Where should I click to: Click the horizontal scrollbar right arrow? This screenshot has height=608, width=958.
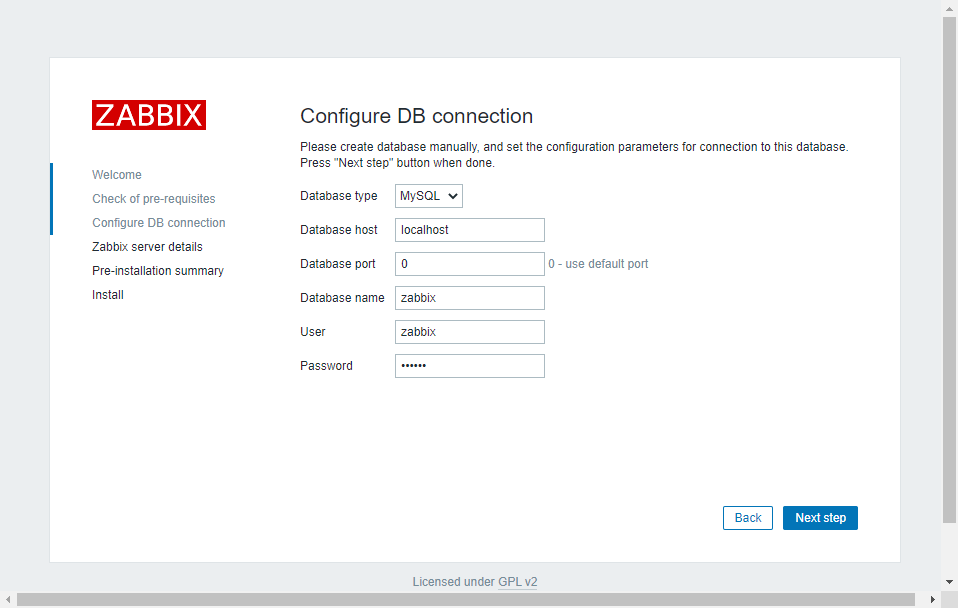933,600
